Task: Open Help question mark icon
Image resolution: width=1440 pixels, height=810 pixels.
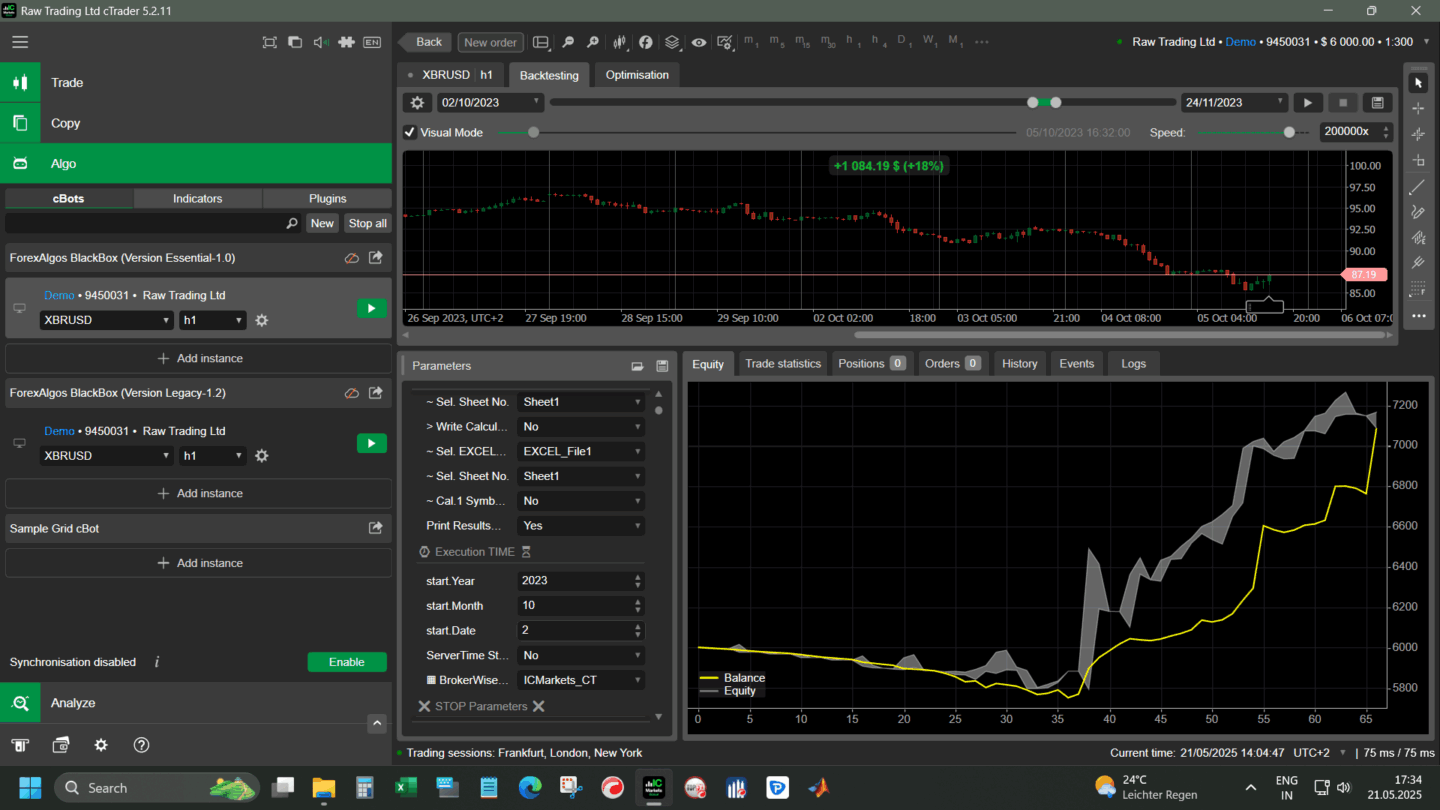Action: [x=141, y=745]
